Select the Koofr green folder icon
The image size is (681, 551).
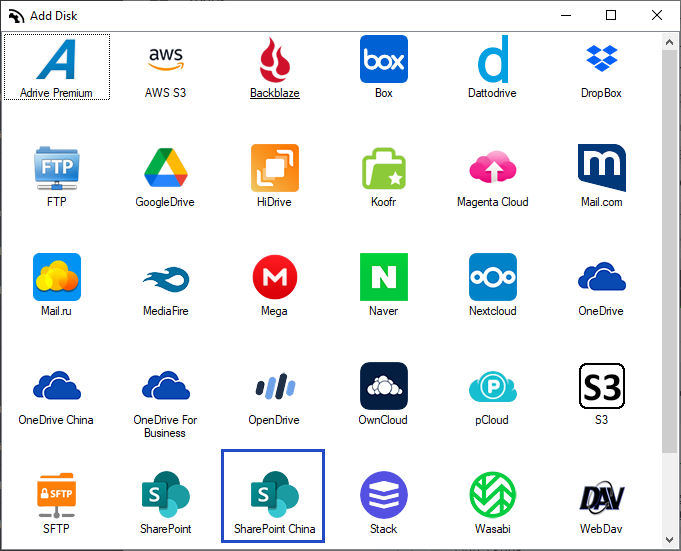click(384, 168)
